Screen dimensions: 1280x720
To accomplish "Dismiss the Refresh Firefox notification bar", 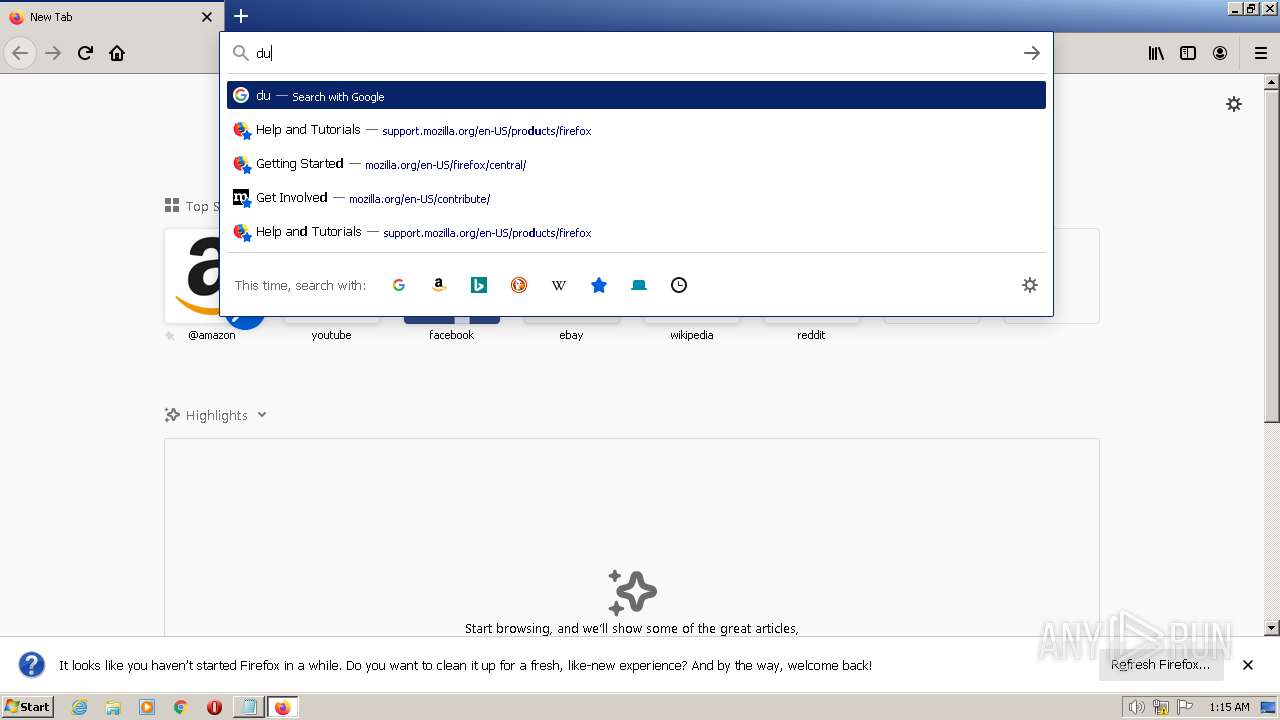I will (1248, 665).
